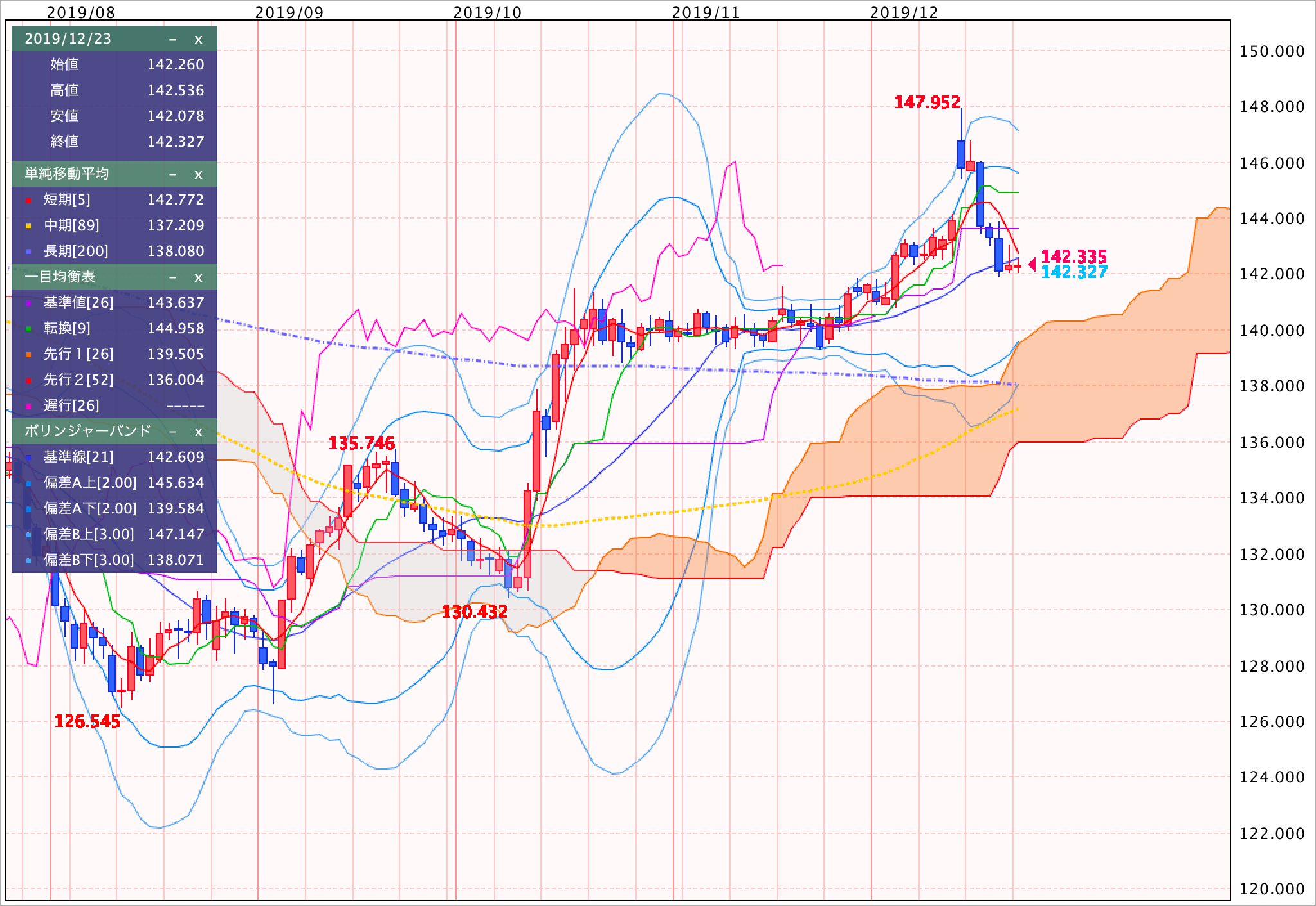Viewport: 1316px width, 906px height.
Task: Click the 136.000 price axis label
Action: [1272, 443]
